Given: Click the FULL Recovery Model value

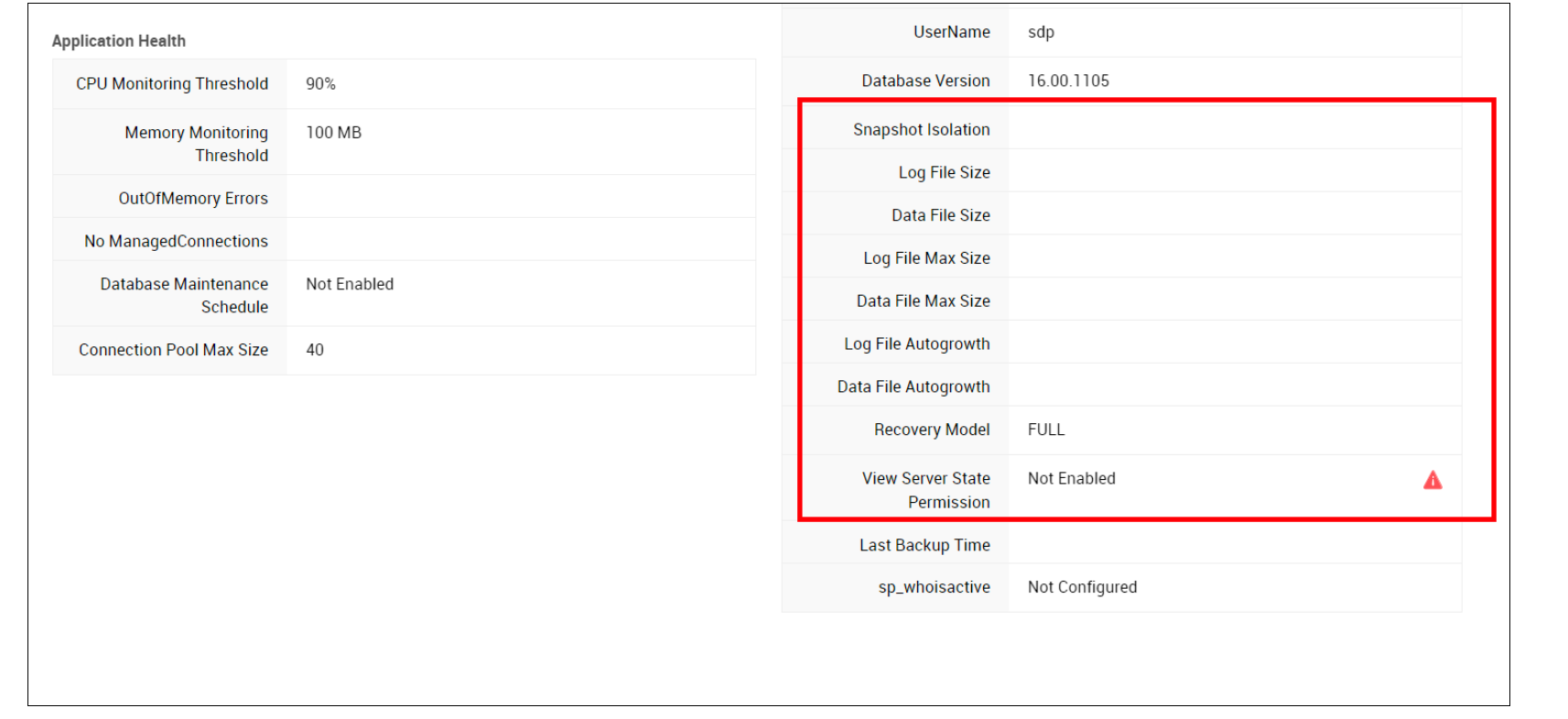Looking at the screenshot, I should 1045,430.
